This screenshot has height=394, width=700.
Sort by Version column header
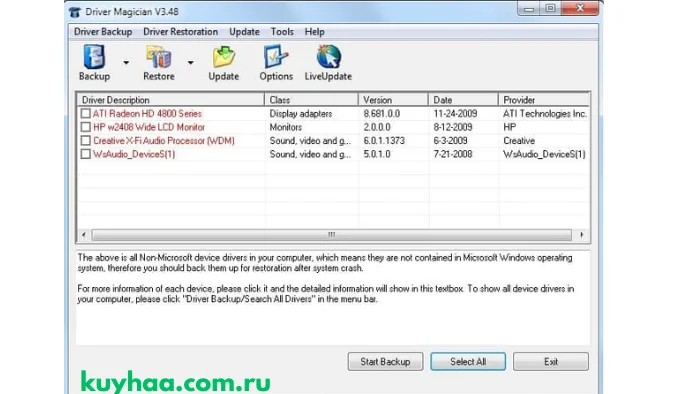click(x=393, y=100)
